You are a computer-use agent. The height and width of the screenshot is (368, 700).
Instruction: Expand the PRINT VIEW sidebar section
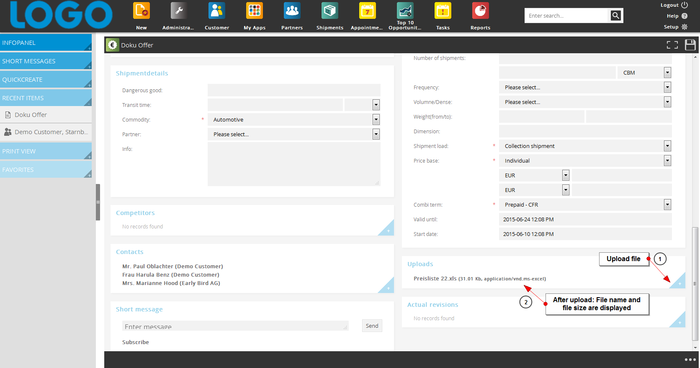(46, 151)
